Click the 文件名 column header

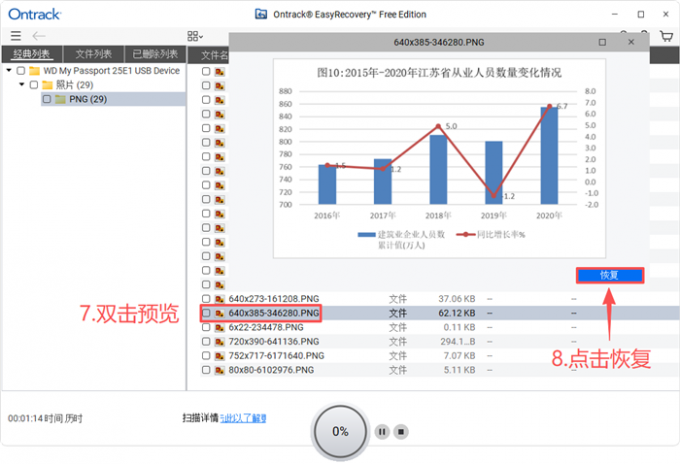(x=214, y=55)
